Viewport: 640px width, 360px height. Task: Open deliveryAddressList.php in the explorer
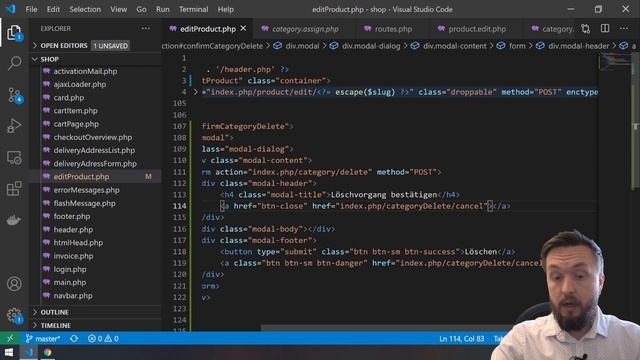(94, 150)
